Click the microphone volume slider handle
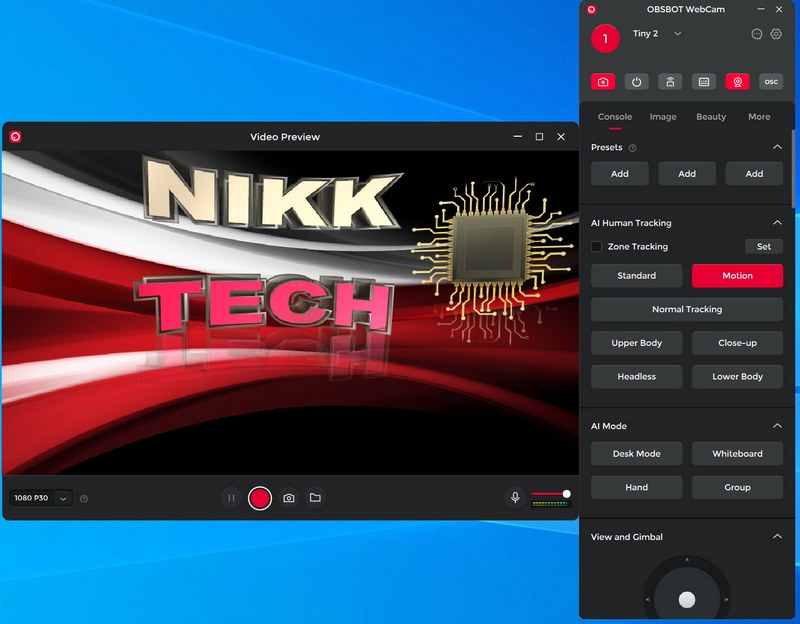The width and height of the screenshot is (800, 624). (x=566, y=493)
